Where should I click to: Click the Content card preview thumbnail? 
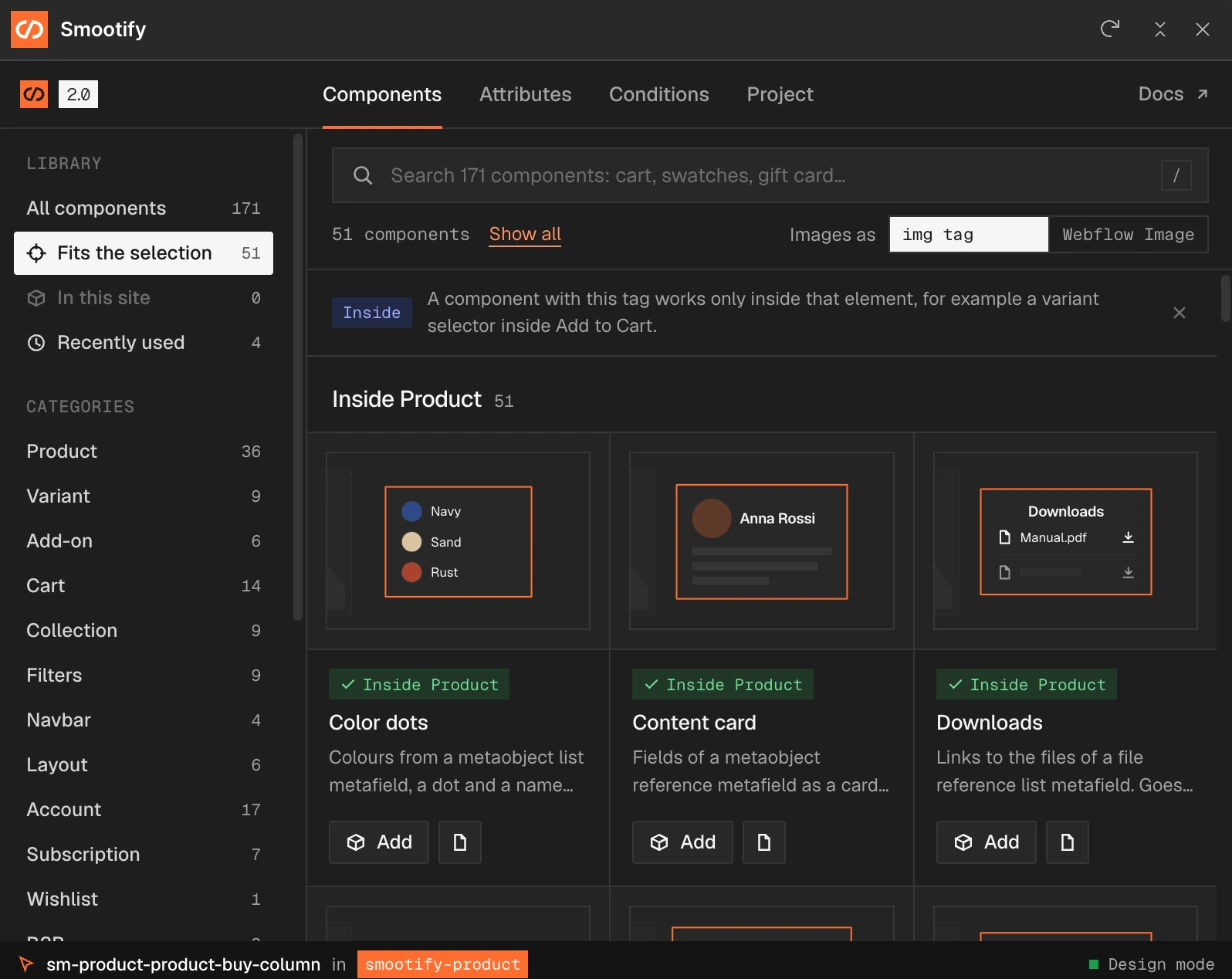pos(762,541)
